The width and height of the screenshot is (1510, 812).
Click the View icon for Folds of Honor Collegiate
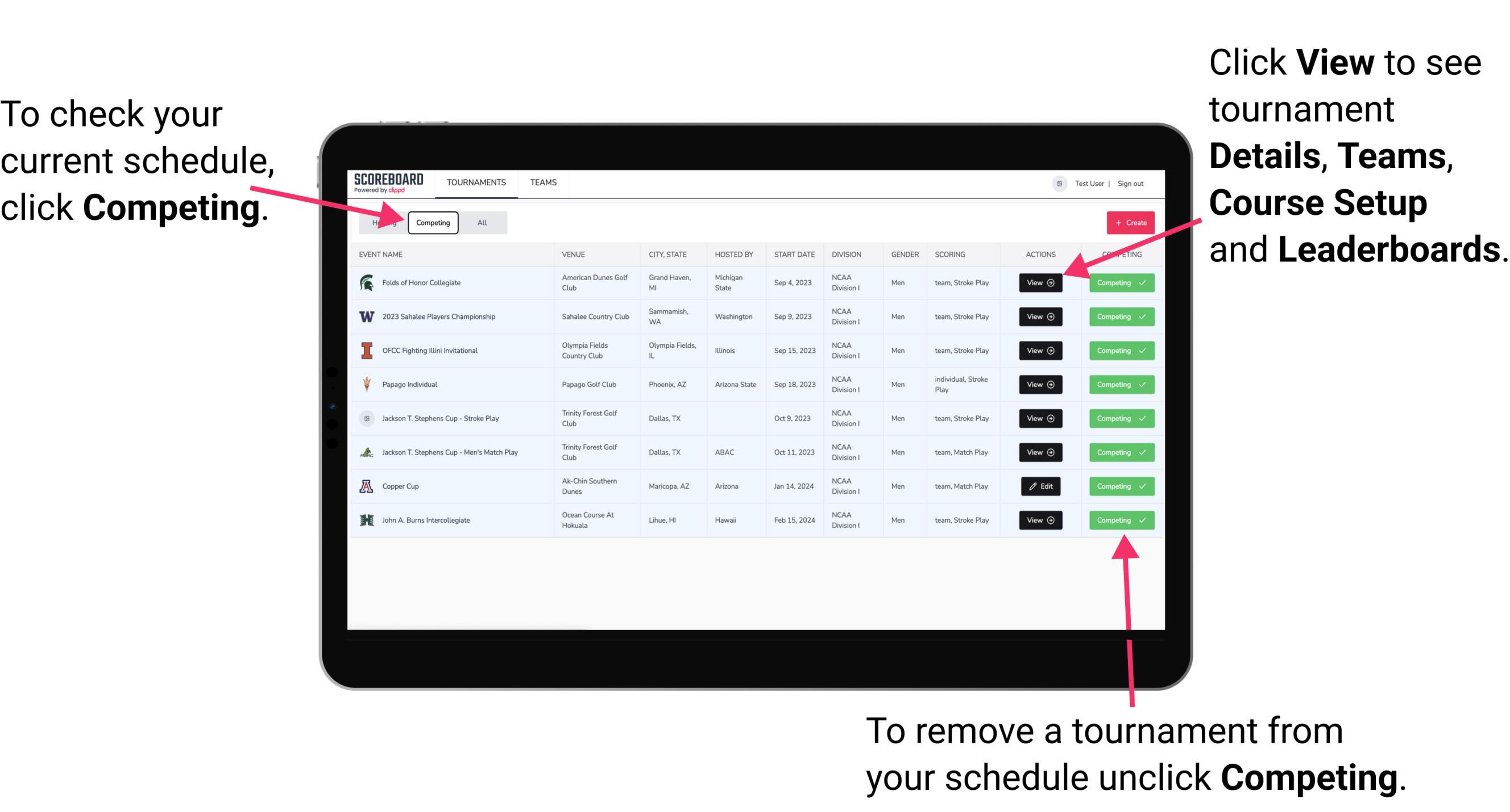tap(1038, 283)
